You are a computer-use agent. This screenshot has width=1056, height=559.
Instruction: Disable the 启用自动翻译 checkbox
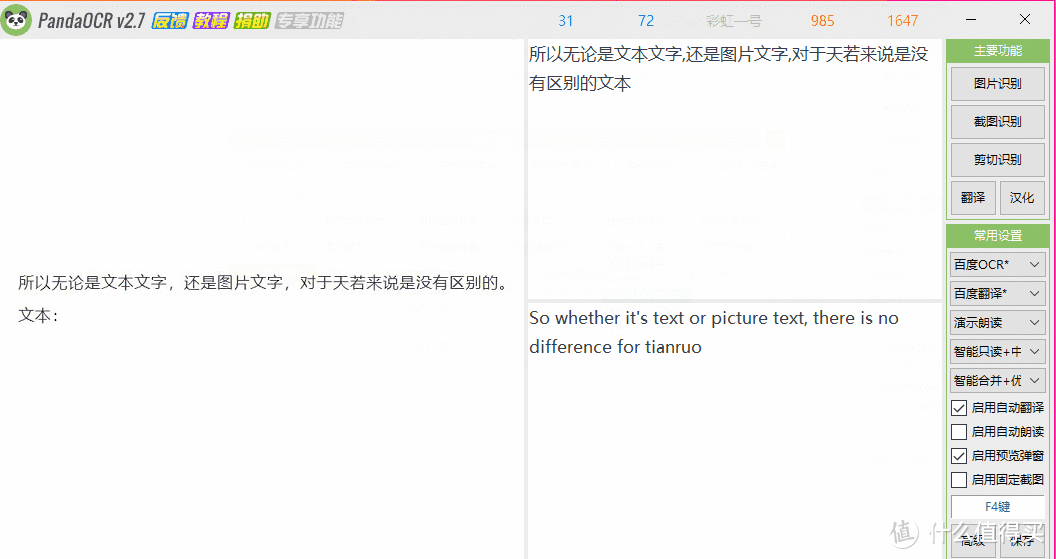(958, 407)
